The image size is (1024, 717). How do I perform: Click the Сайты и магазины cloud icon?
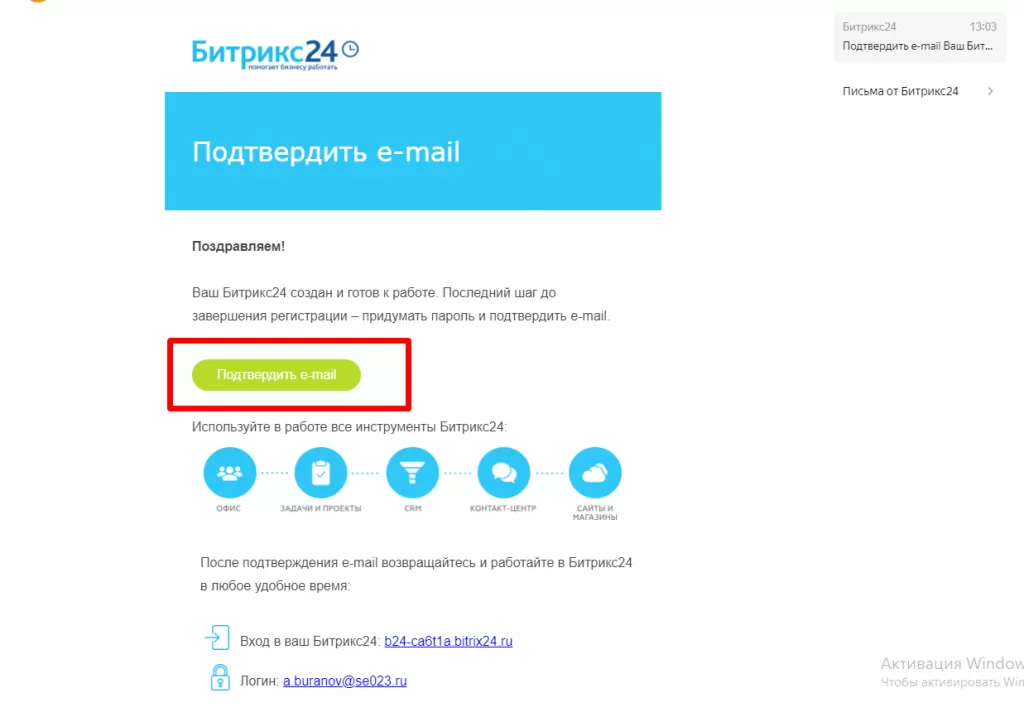point(595,472)
